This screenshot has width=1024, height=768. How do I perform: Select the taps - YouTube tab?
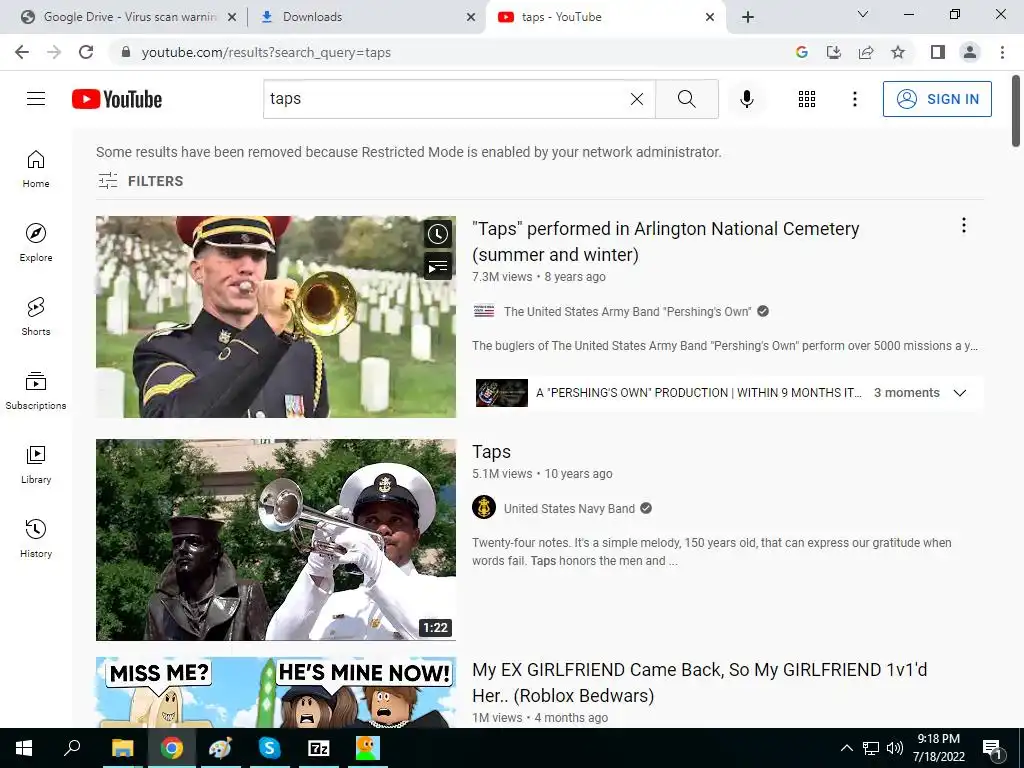coord(604,17)
